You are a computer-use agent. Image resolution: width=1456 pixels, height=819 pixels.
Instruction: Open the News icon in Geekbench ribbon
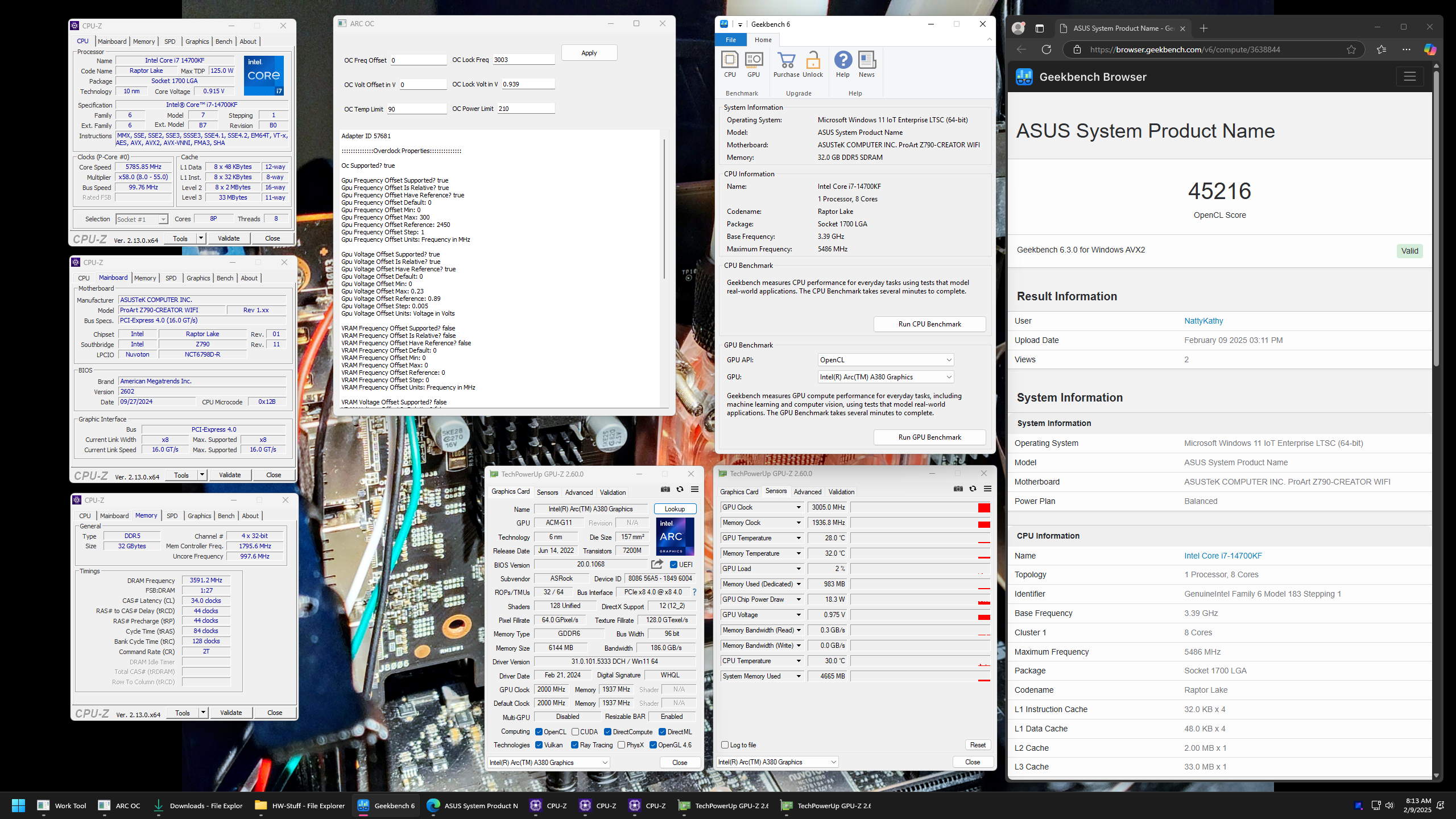(867, 64)
